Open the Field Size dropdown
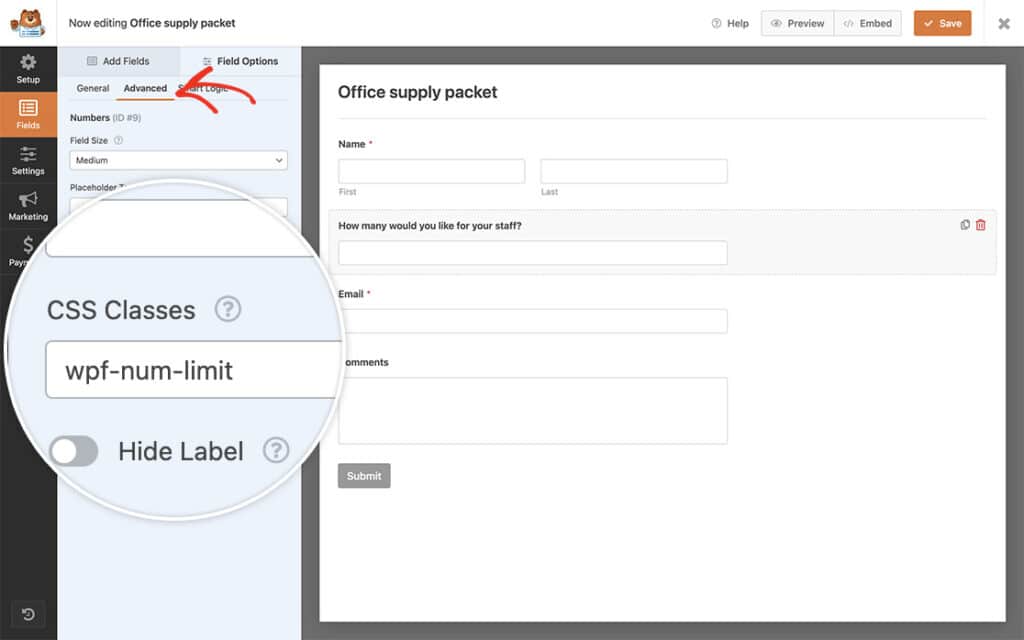Screen dimensions: 1024x640 177,160
